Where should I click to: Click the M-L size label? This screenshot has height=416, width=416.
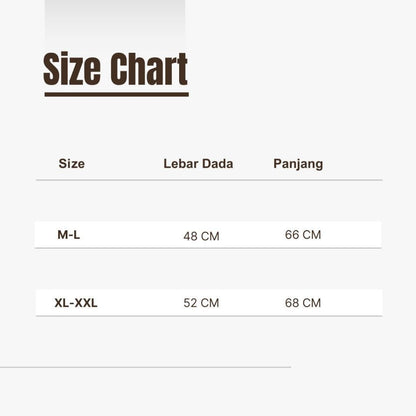point(69,235)
